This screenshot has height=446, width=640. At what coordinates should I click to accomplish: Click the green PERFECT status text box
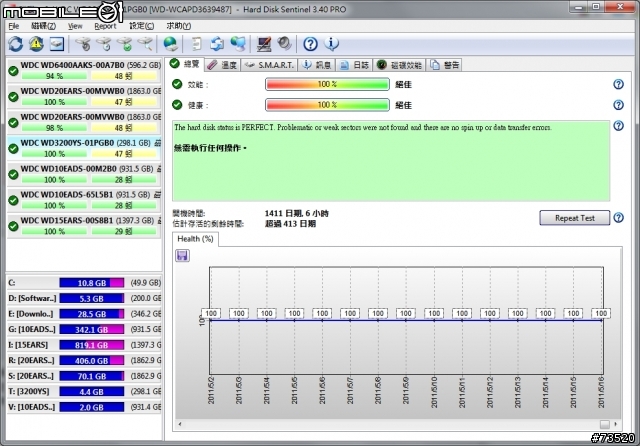pos(391,160)
